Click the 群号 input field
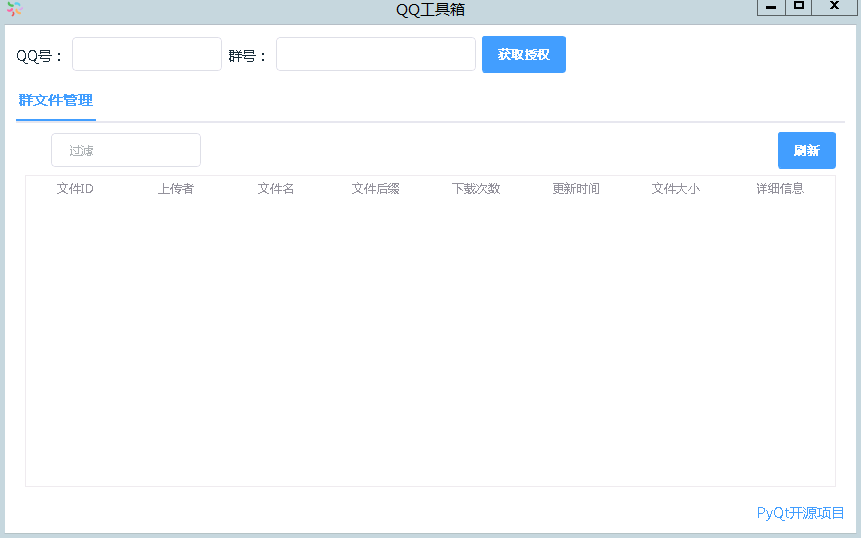 coord(376,54)
